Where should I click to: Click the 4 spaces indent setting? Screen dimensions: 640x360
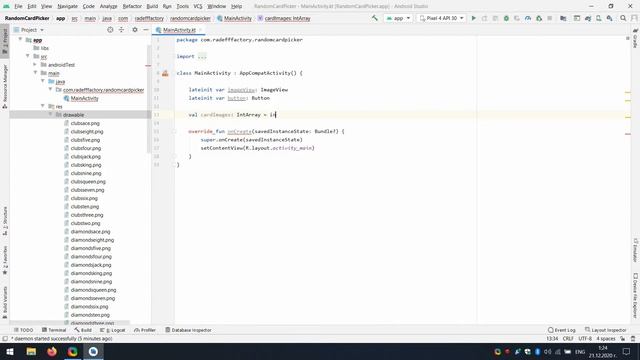606,339
